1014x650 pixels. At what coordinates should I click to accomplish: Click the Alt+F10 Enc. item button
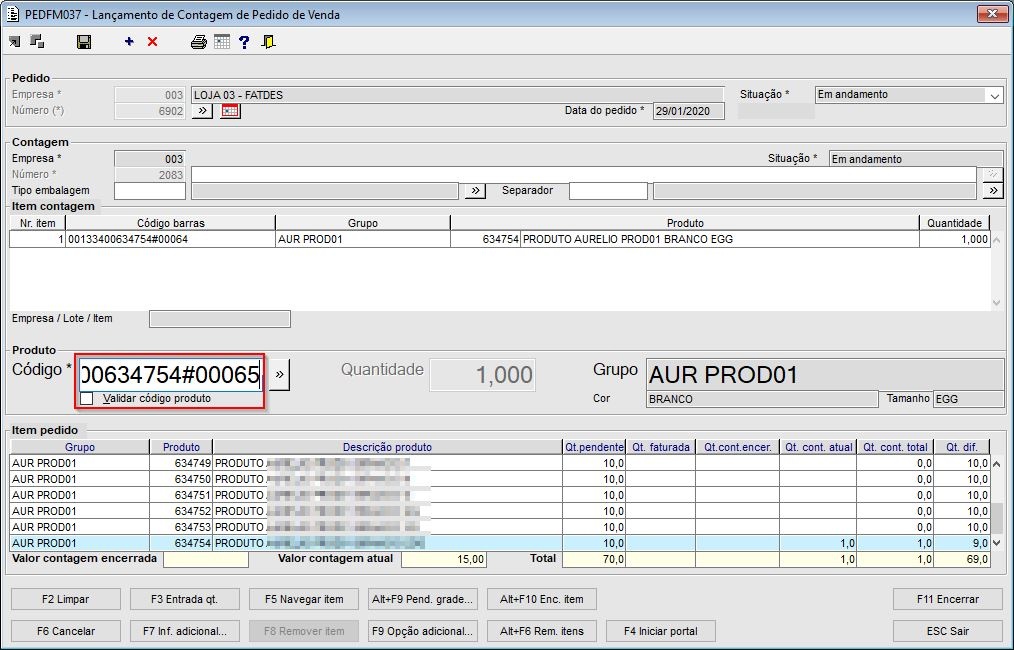541,599
